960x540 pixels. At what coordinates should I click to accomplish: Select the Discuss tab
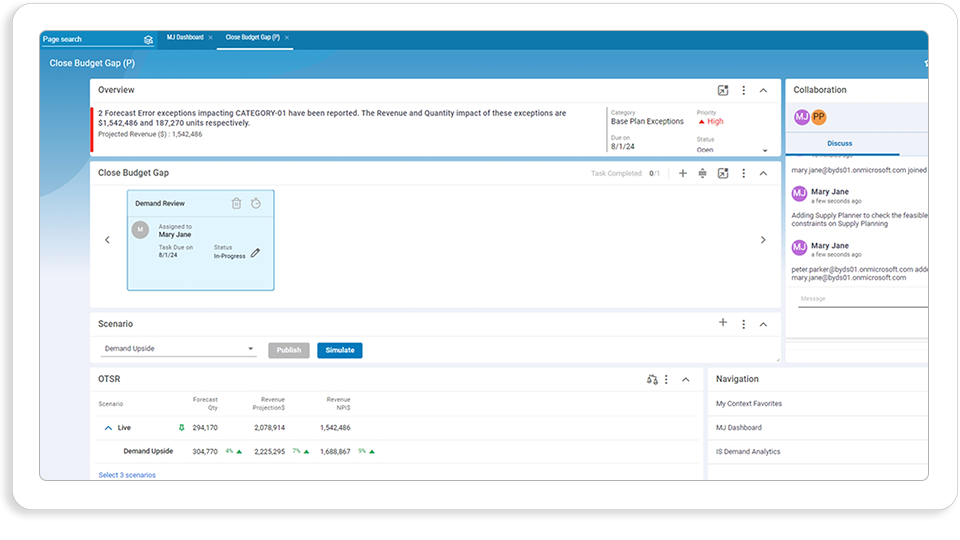coord(839,143)
